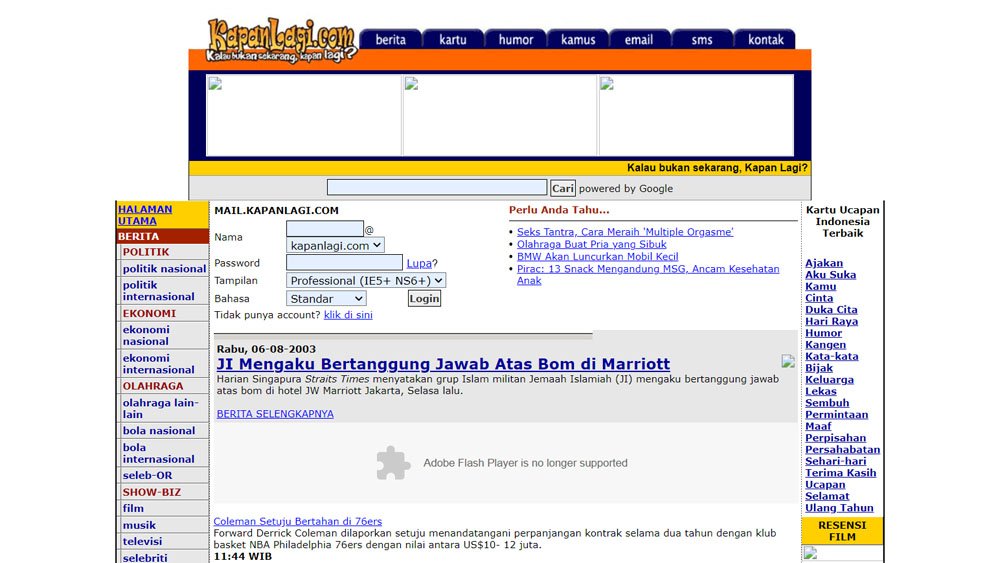The image size is (1000, 563).
Task: Focus the Password field
Action: pos(344,262)
